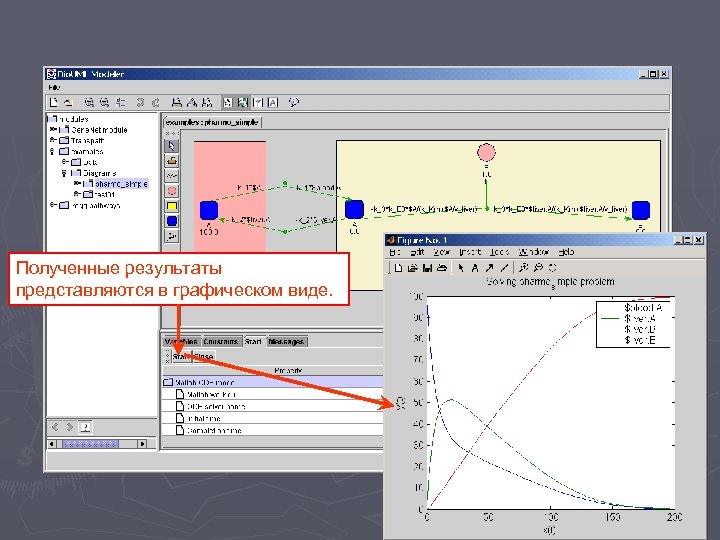The height and width of the screenshot is (540, 720).
Task: Select the blue node labeled 1000 in diagram
Action: pyautogui.click(x=209, y=210)
